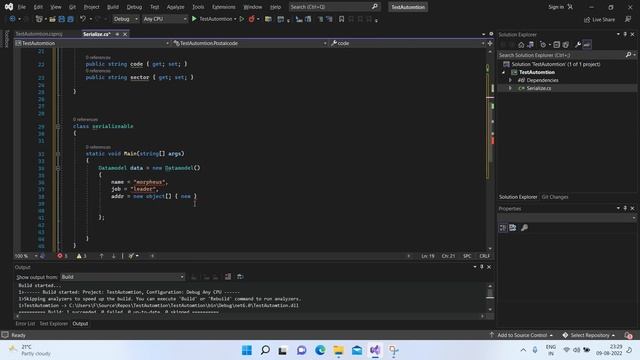Open the File menu
The width and height of the screenshot is (640, 360).
tap(22, 7)
